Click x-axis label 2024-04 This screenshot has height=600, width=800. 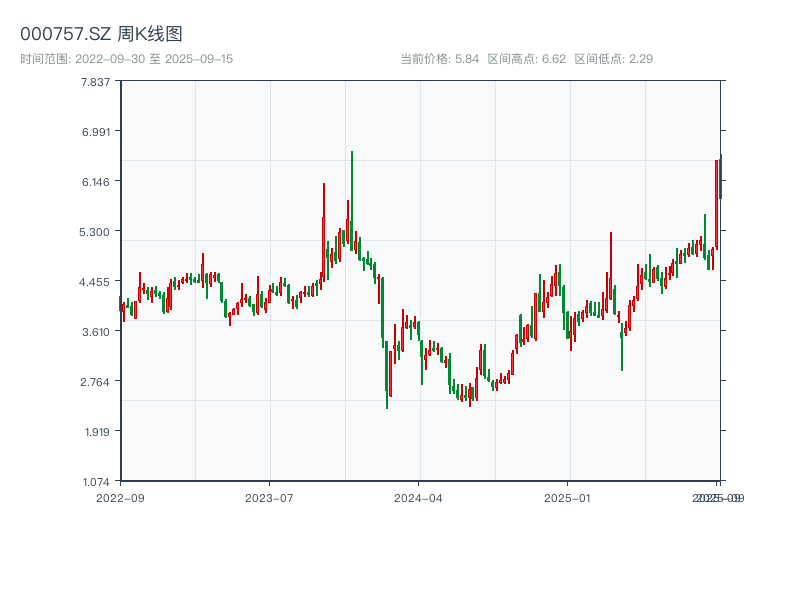pos(418,498)
